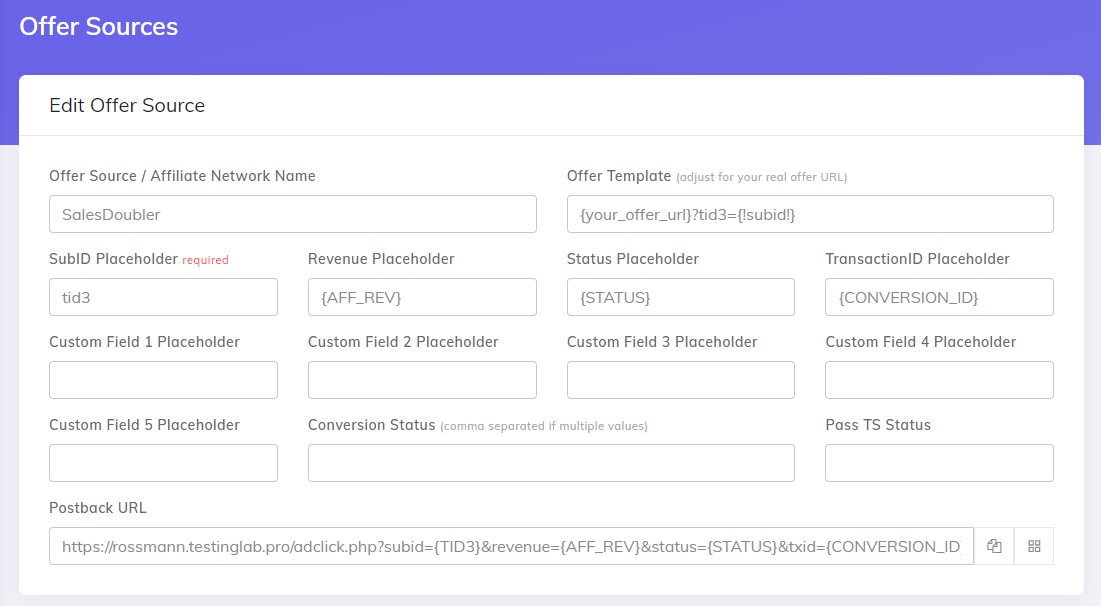Select the Revenue Placeholder input {AFF_REV}
Image resolution: width=1101 pixels, height=606 pixels.
(x=422, y=297)
